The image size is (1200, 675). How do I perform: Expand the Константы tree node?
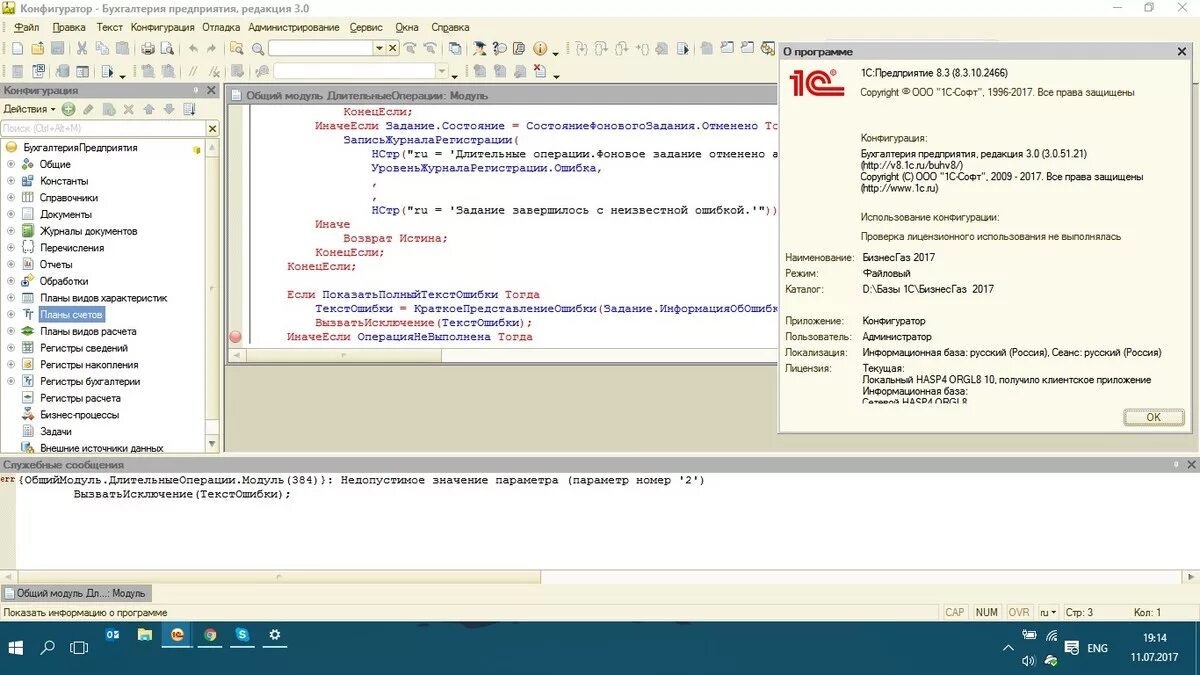pos(11,181)
